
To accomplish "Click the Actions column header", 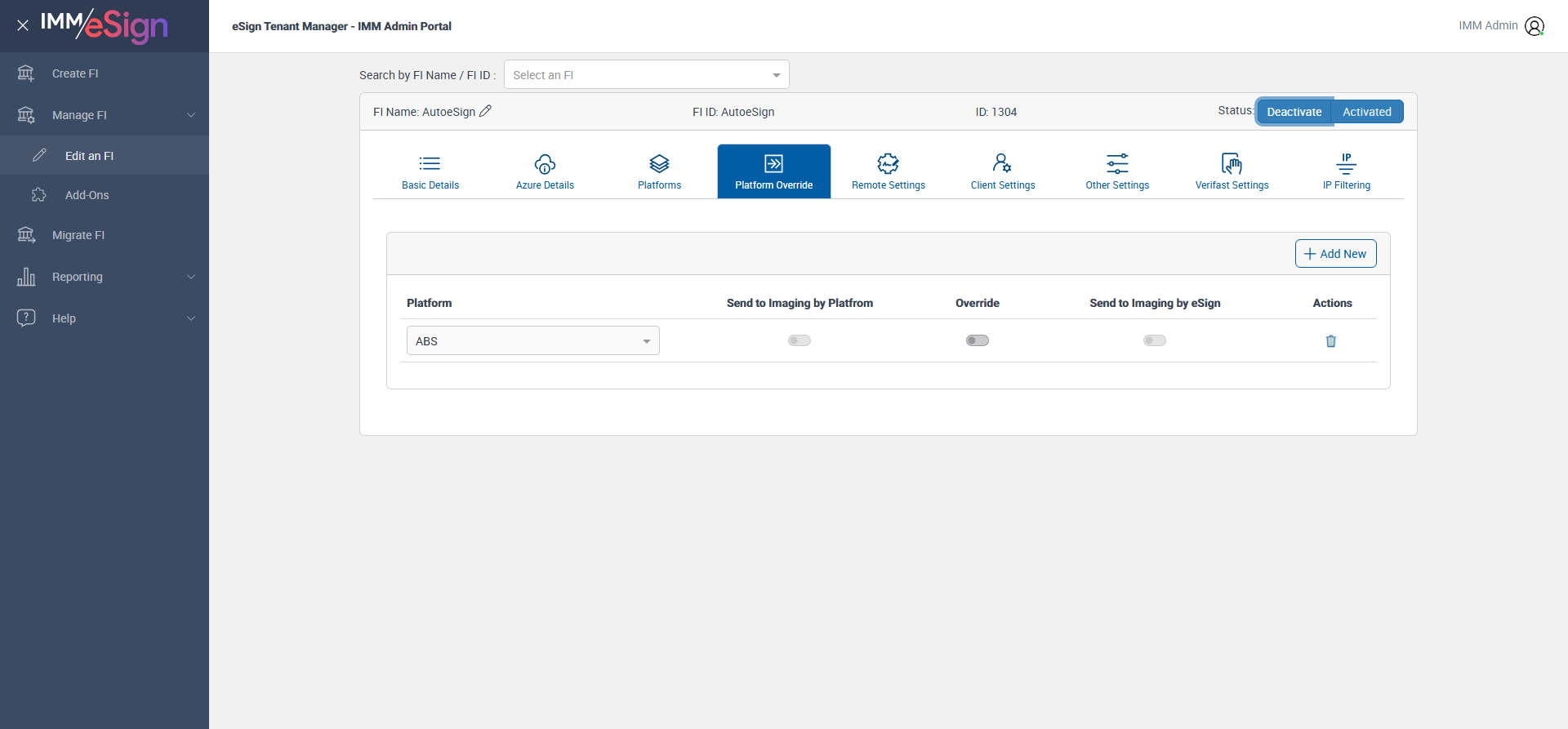I will [x=1332, y=303].
